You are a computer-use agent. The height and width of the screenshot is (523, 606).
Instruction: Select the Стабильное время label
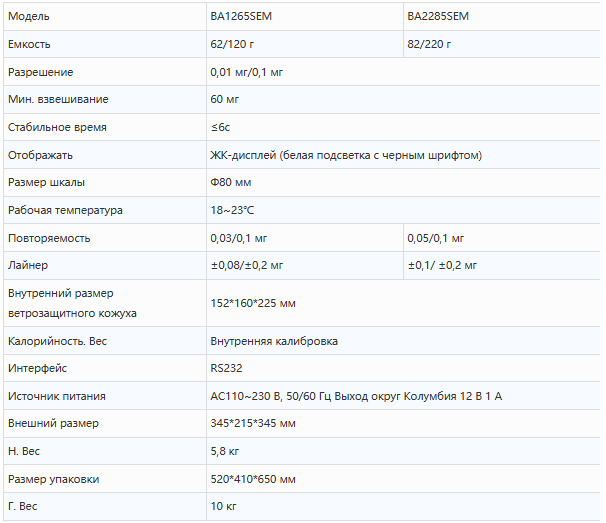pyautogui.click(x=57, y=128)
